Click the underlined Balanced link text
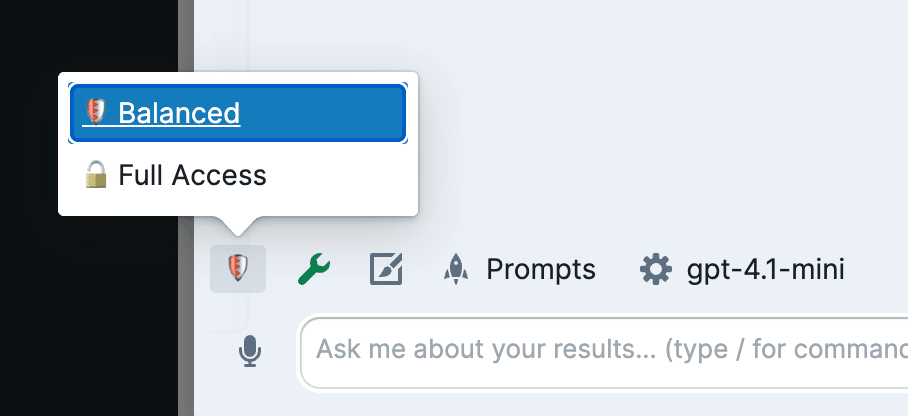Screen dimensions: 908x416 point(179,113)
